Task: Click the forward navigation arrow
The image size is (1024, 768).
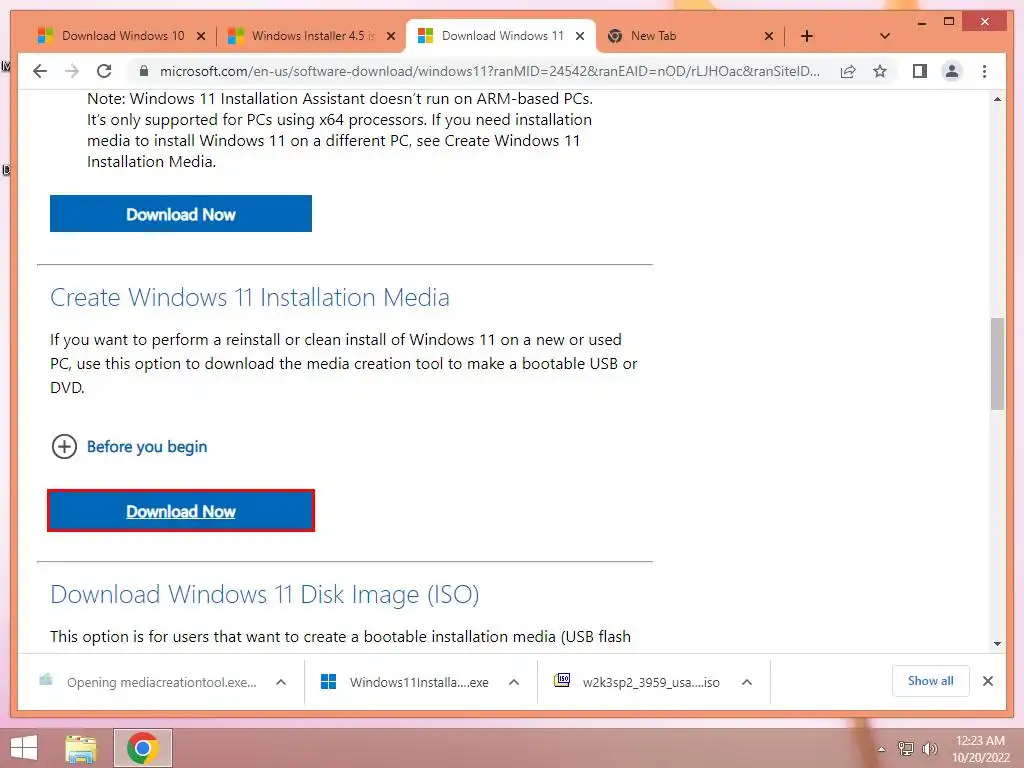Action: pos(72,71)
